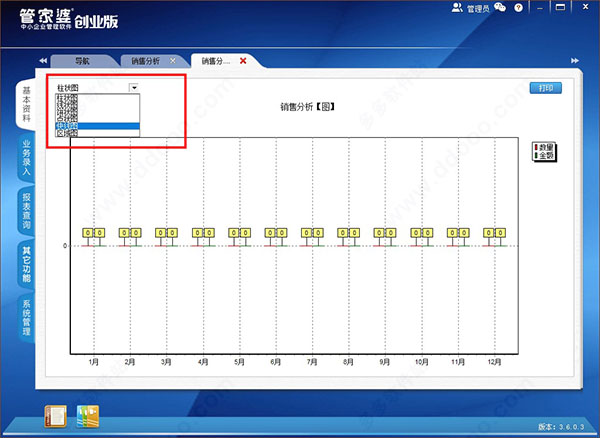Open the 报表查询 sidebar tab
This screenshot has height=438, width=600.
point(26,211)
